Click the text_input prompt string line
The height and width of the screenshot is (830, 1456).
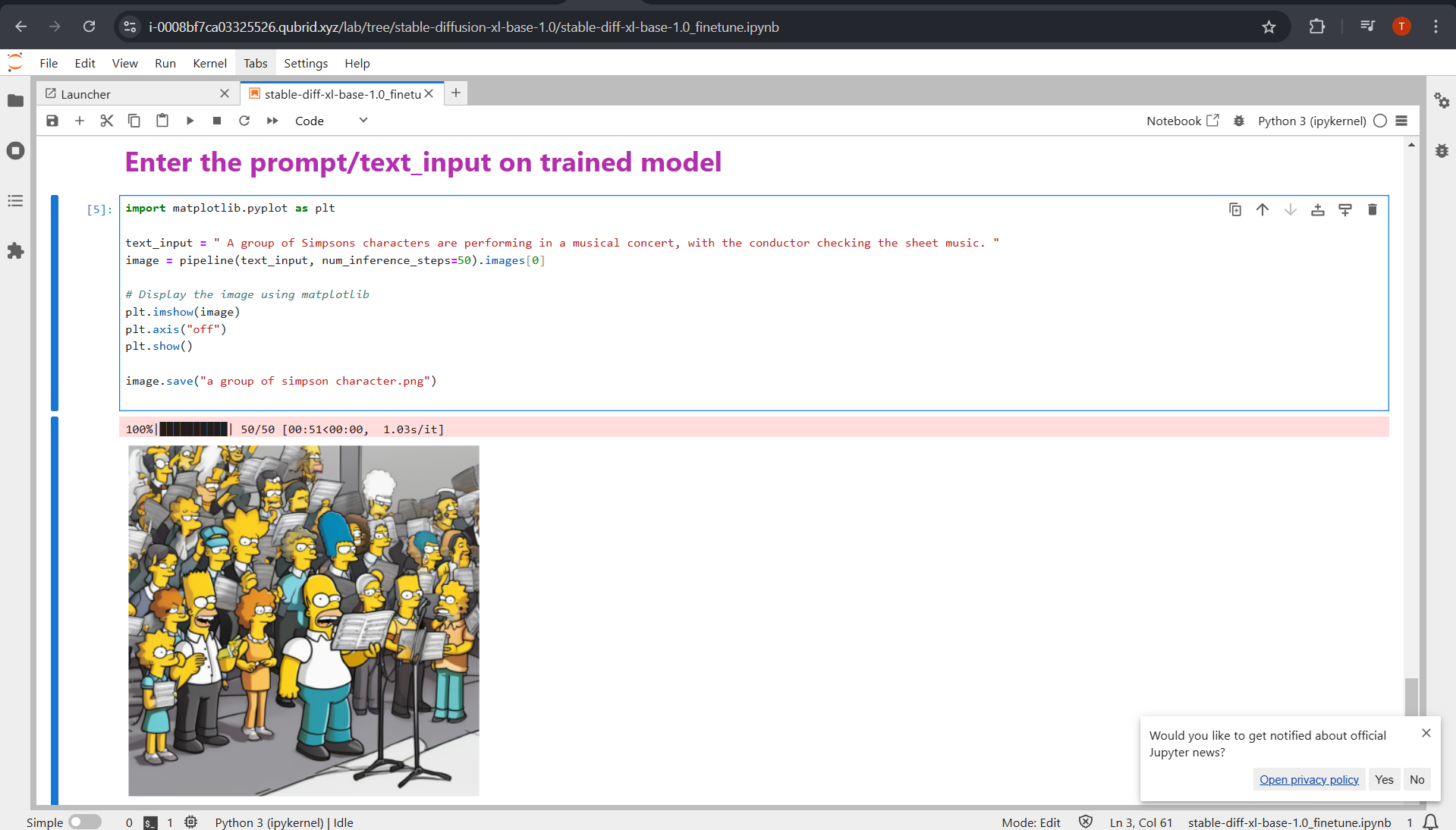coord(562,243)
